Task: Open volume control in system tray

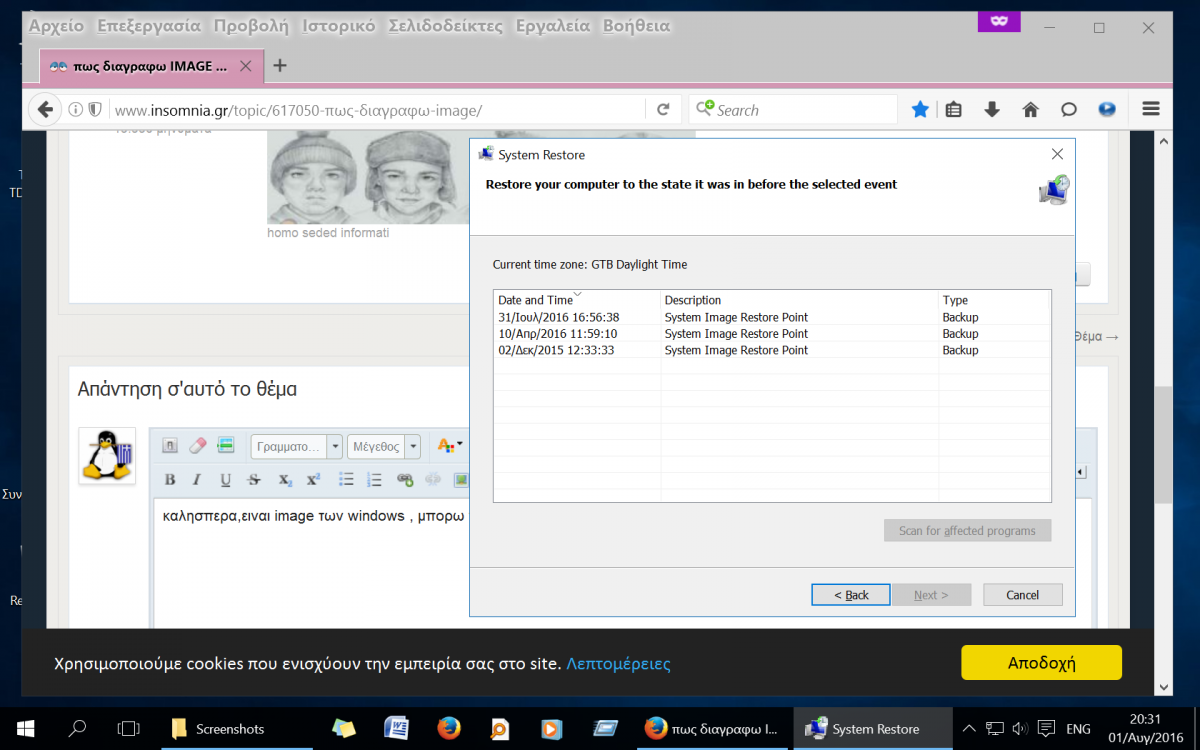Action: point(1020,728)
